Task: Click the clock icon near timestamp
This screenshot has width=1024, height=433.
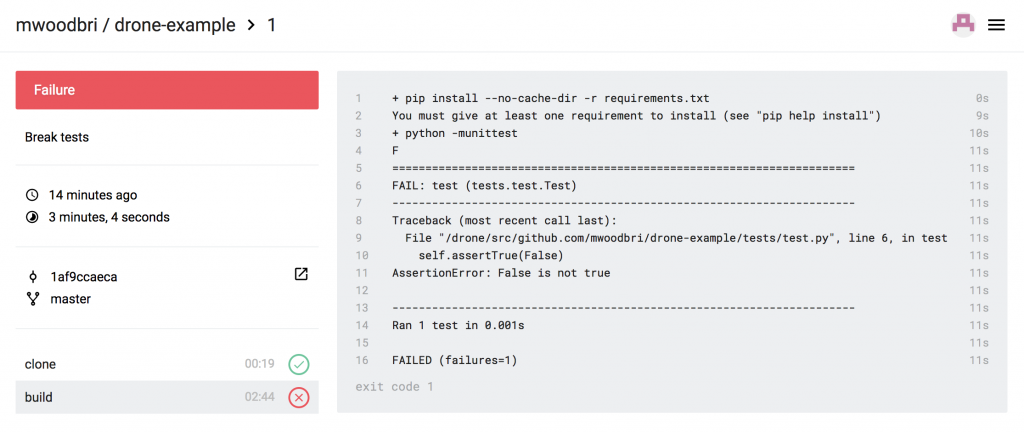Action: pos(32,195)
